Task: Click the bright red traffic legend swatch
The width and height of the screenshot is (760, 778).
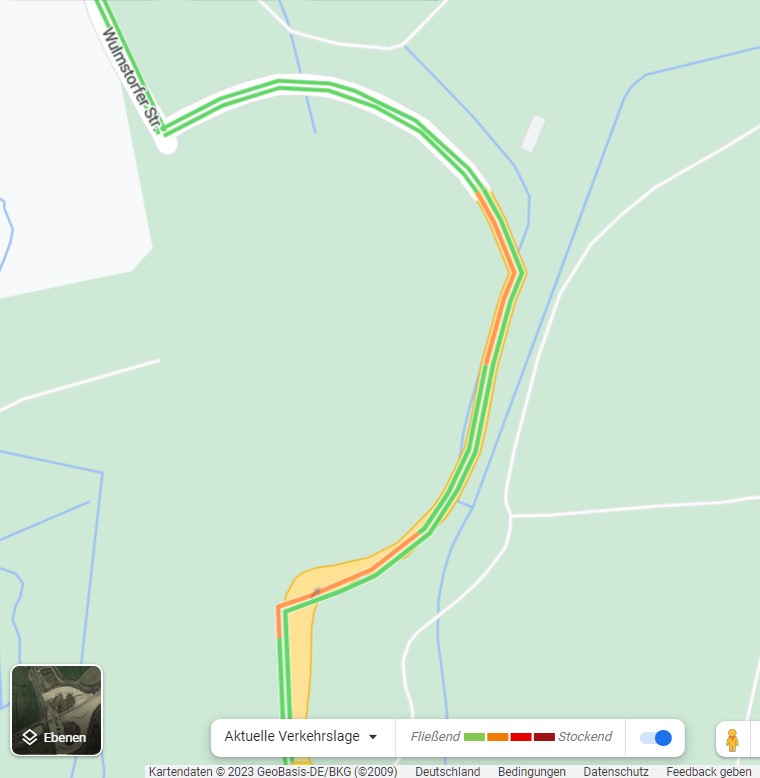Action: 521,737
